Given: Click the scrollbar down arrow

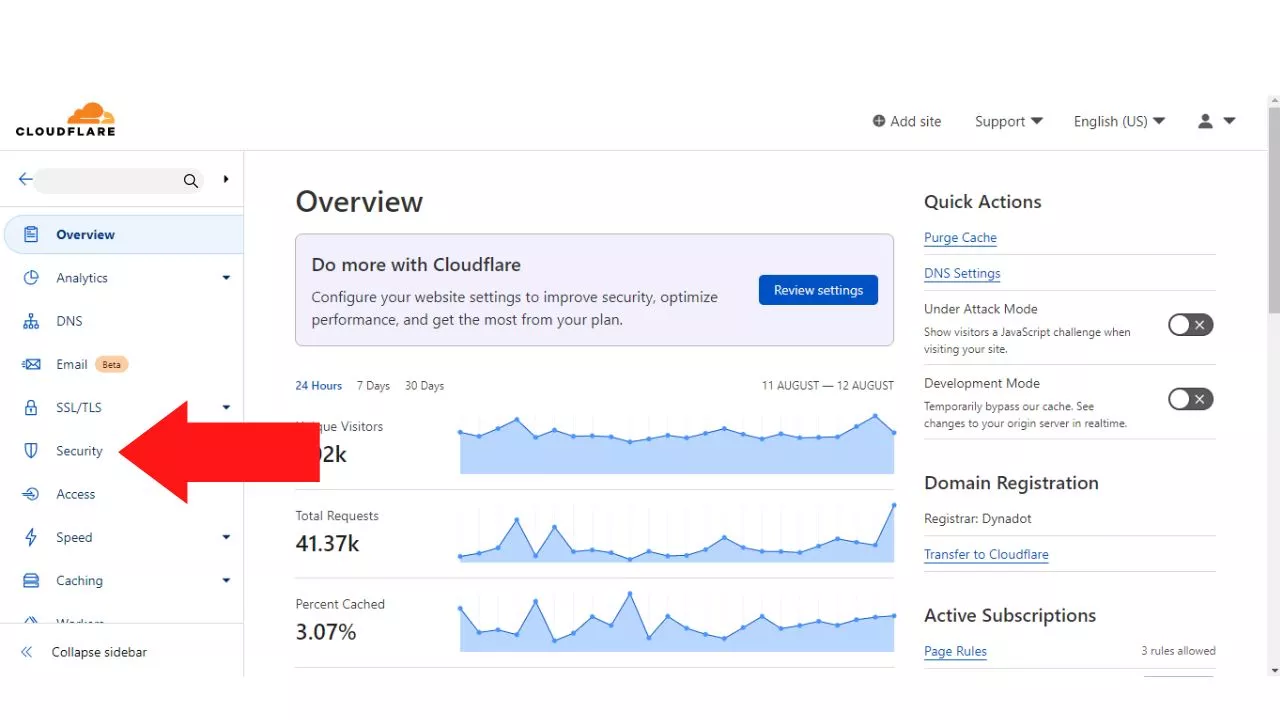Looking at the screenshot, I should 1273,670.
